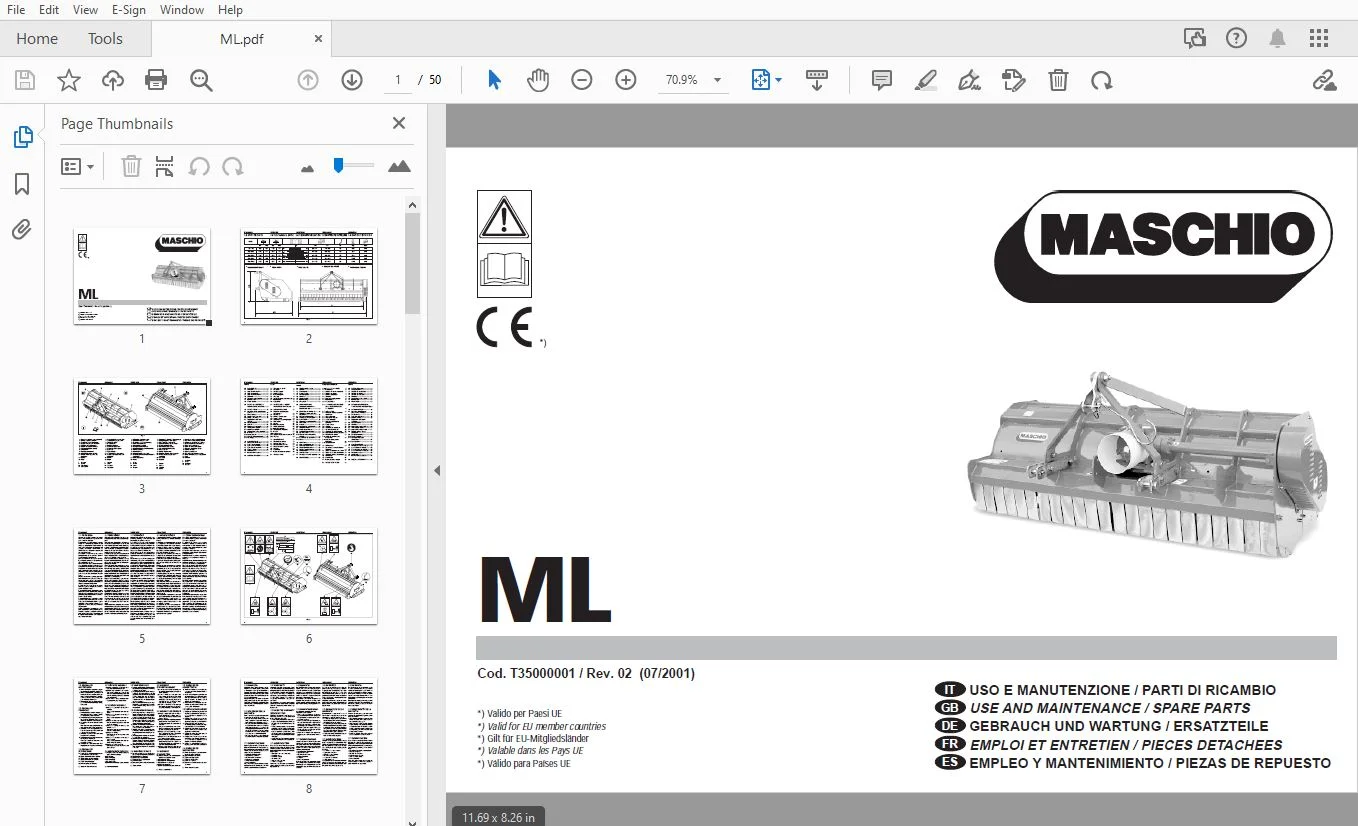Delete page using toolbar trash icon

(1058, 80)
